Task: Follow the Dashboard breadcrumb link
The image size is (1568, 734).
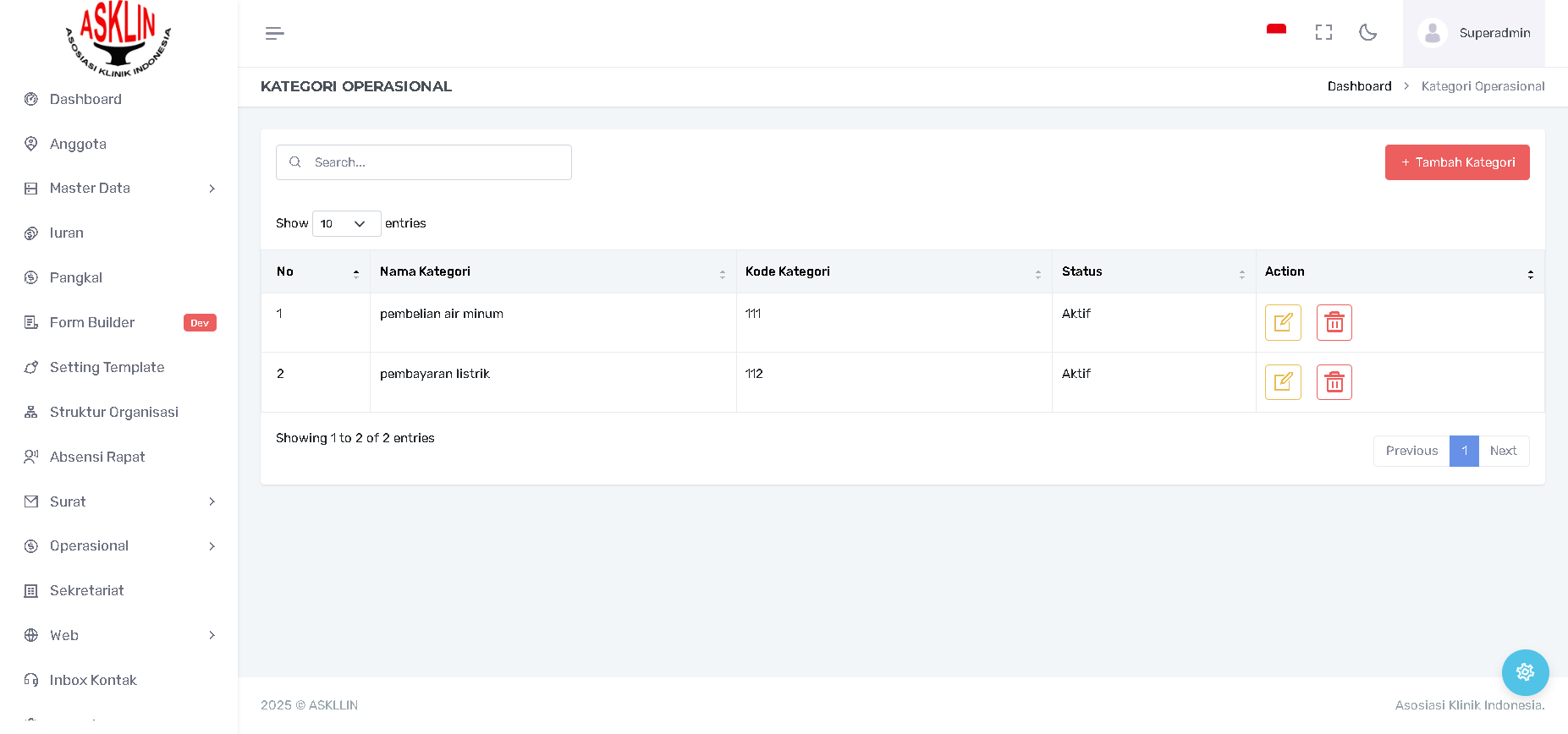Action: (1359, 86)
